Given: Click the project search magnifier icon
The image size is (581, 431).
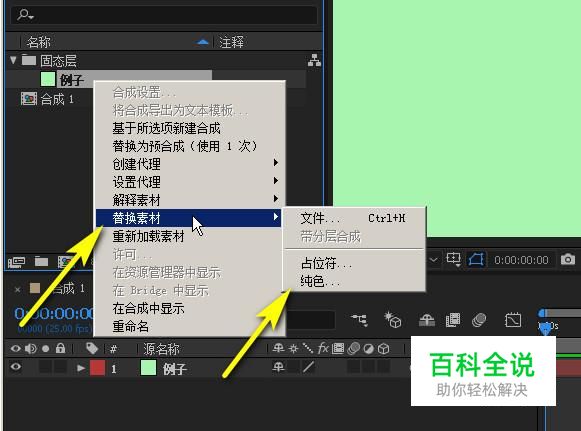Looking at the screenshot, I should (x=25, y=14).
